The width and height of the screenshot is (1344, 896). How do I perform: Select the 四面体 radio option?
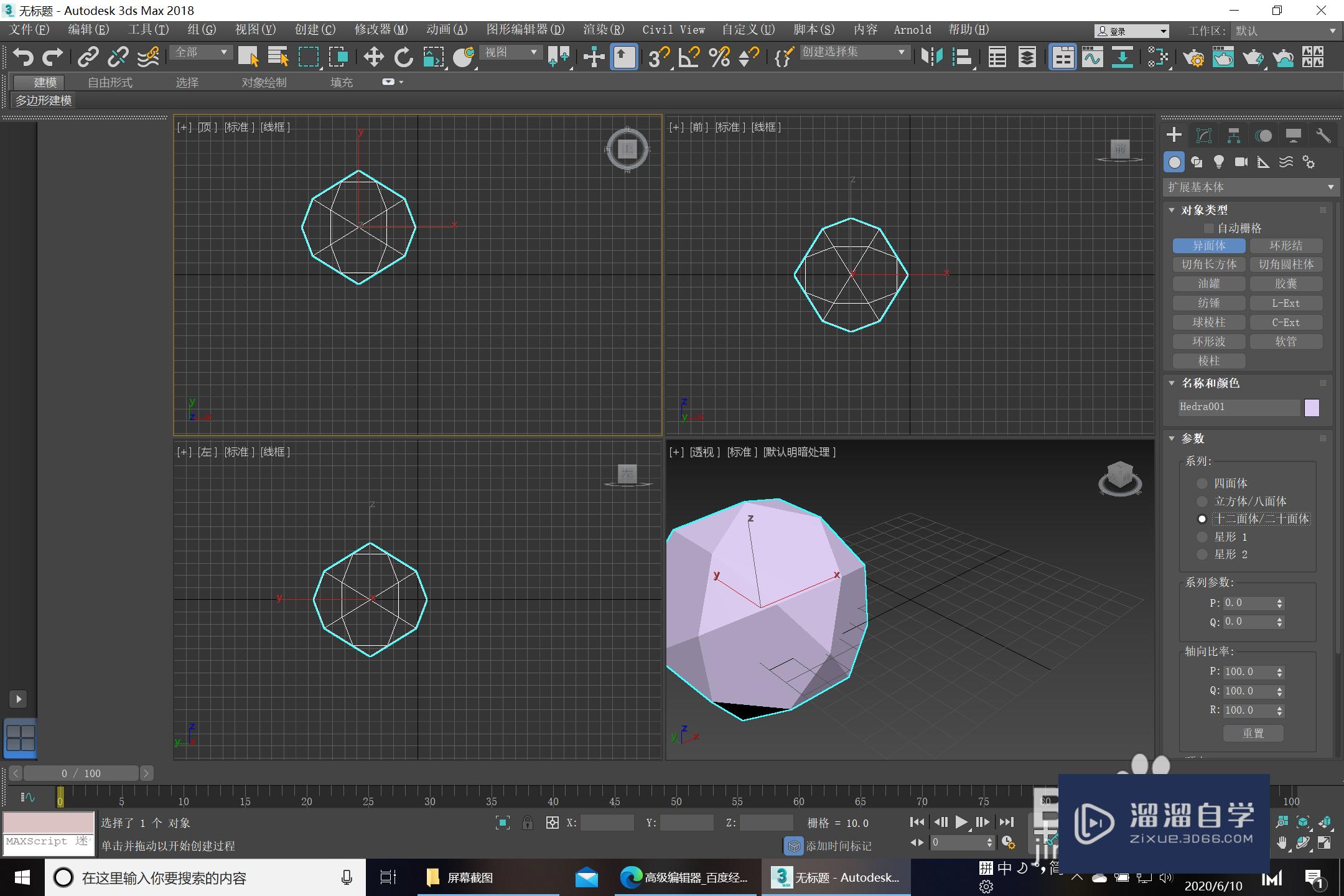pos(1202,483)
